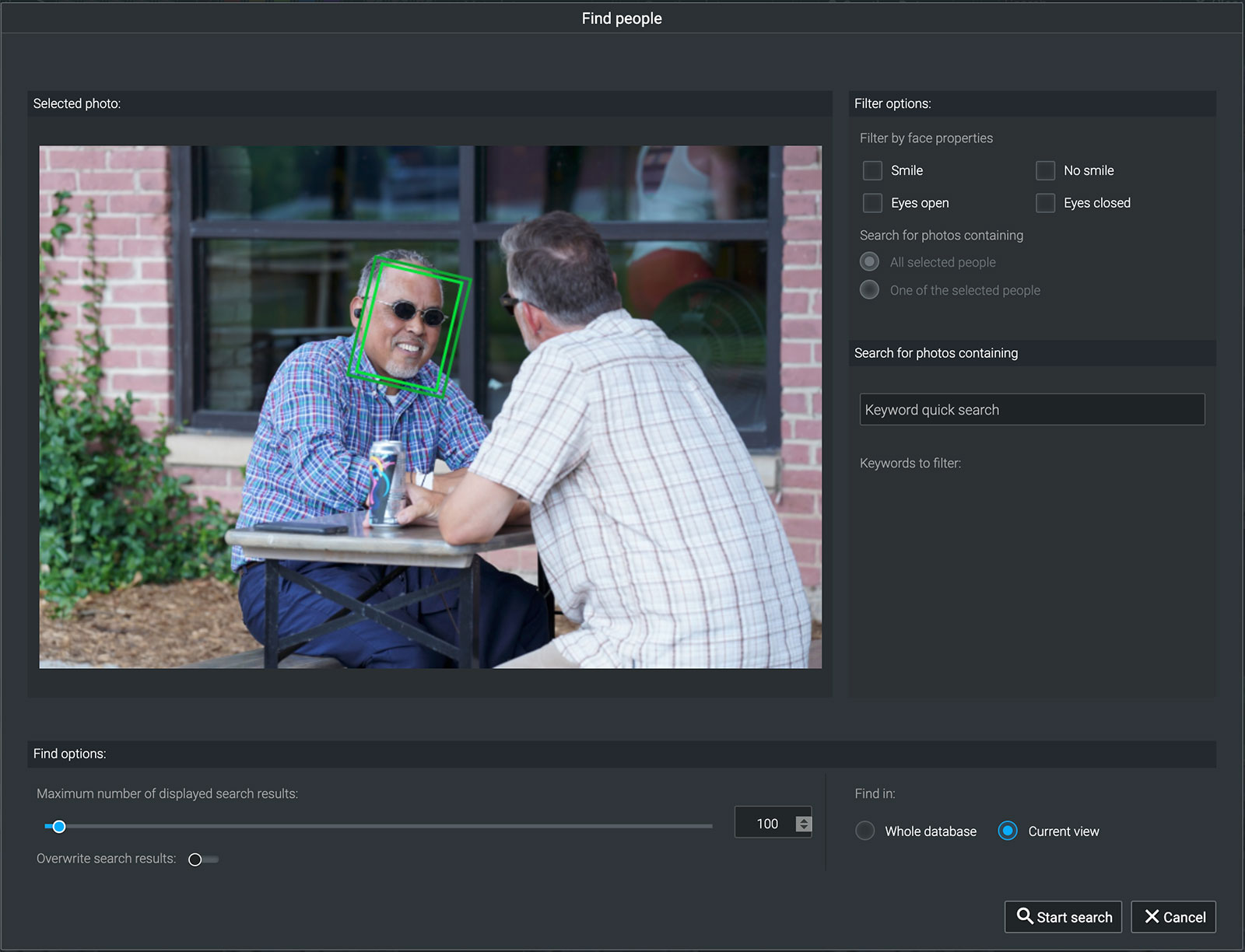Screen dimensions: 1245x952
Task: Toggle Overwrite search results switch
Action: [x=203, y=859]
